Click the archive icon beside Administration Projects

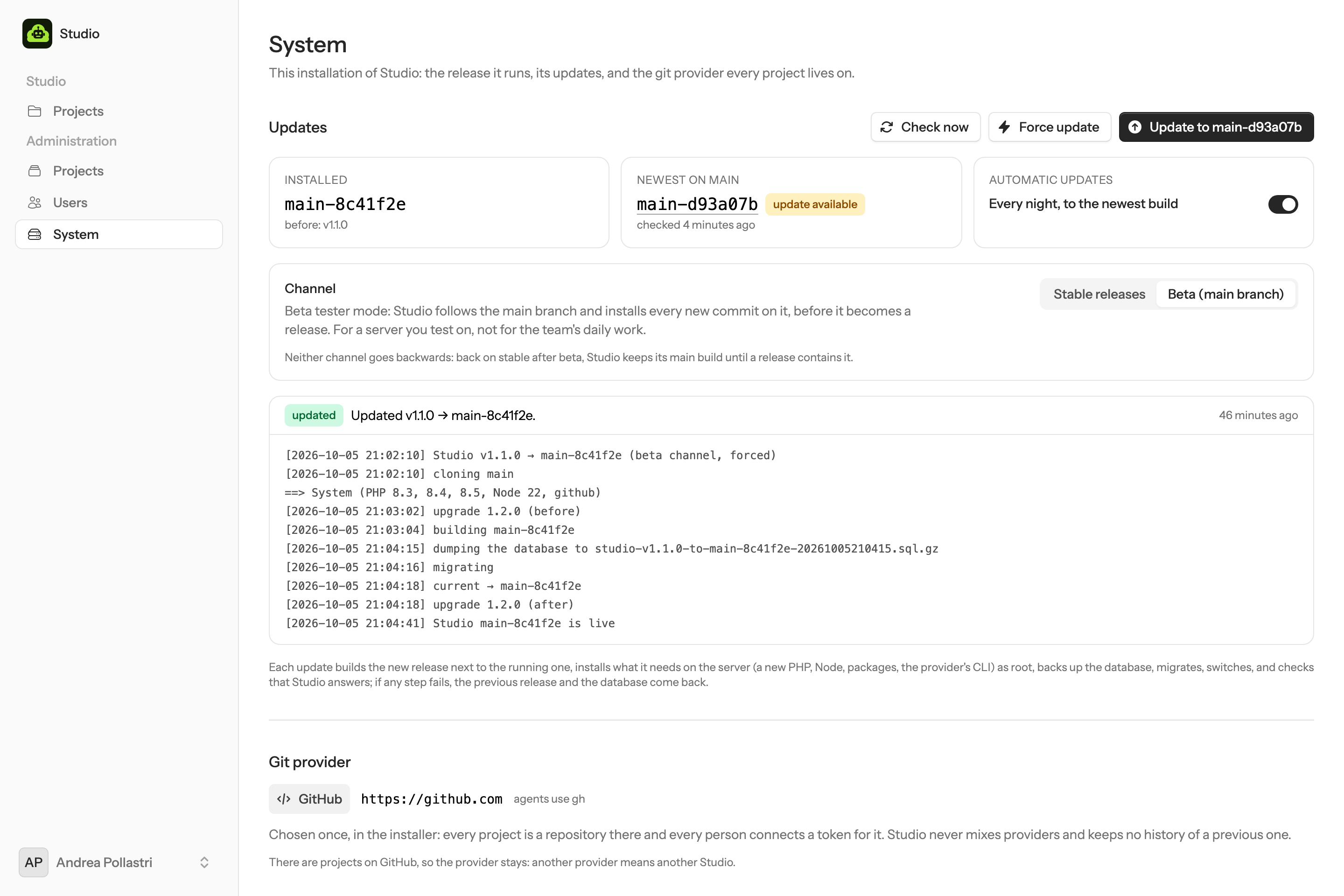(35, 171)
